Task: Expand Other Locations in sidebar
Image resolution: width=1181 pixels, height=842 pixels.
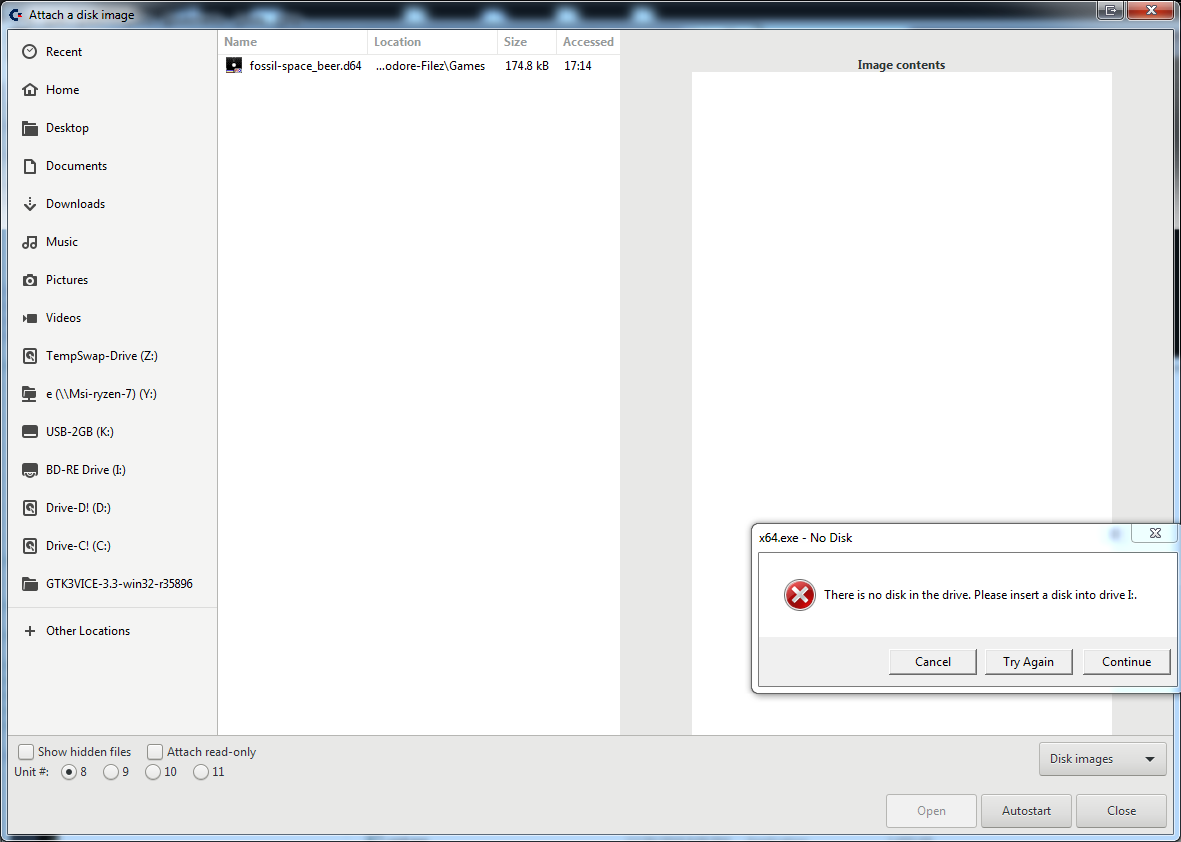Action: point(88,631)
